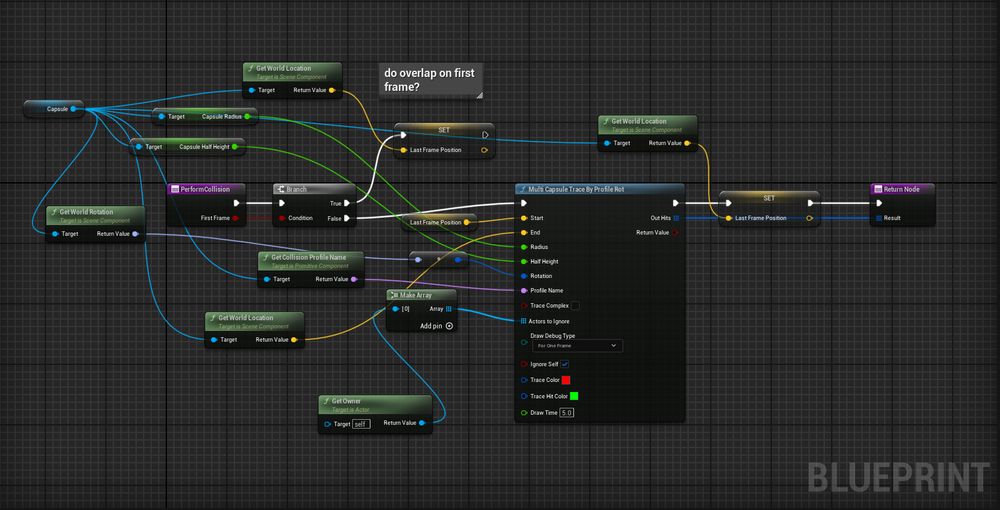Click the Draw Time value field
The height and width of the screenshot is (510, 1000).
(x=567, y=413)
